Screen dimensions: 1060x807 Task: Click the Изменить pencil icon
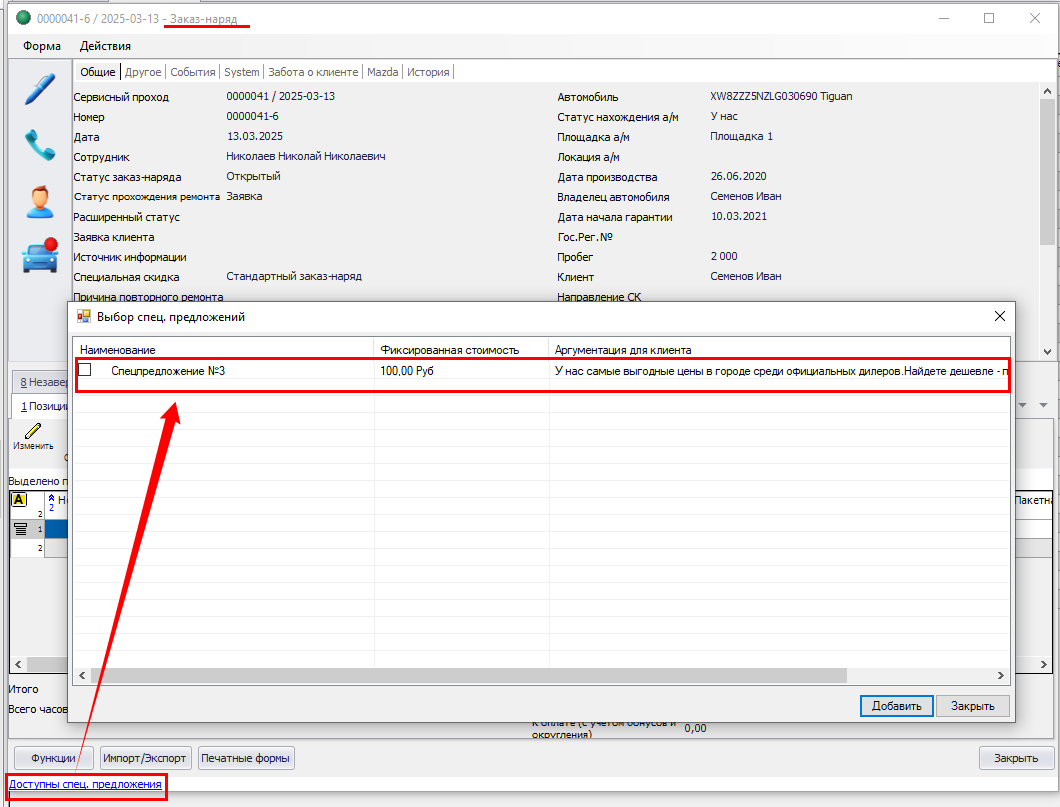(33, 431)
